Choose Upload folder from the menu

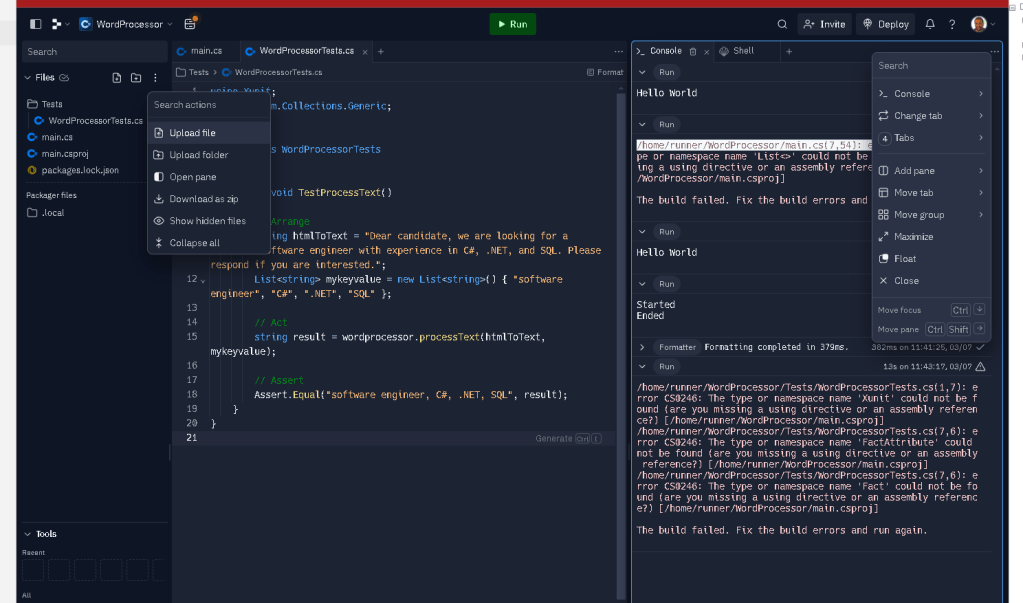click(208, 155)
